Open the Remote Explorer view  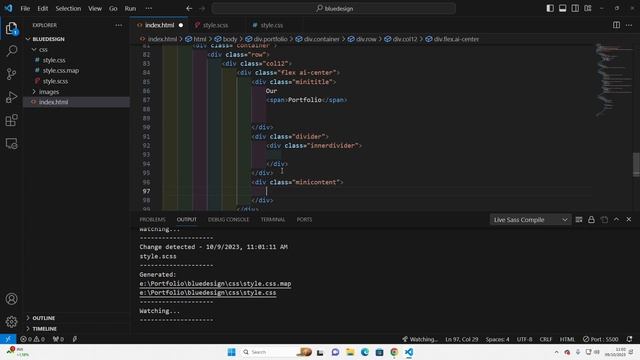tap(11, 143)
